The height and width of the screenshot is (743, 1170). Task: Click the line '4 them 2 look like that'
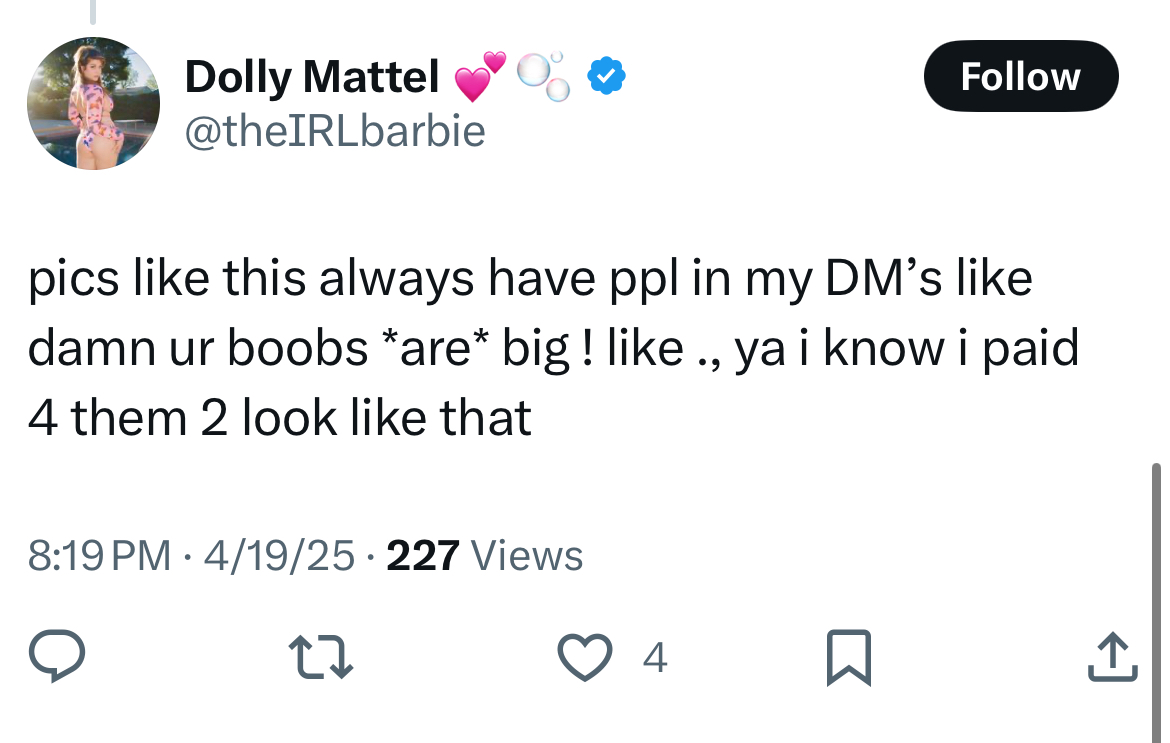pyautogui.click(x=279, y=417)
